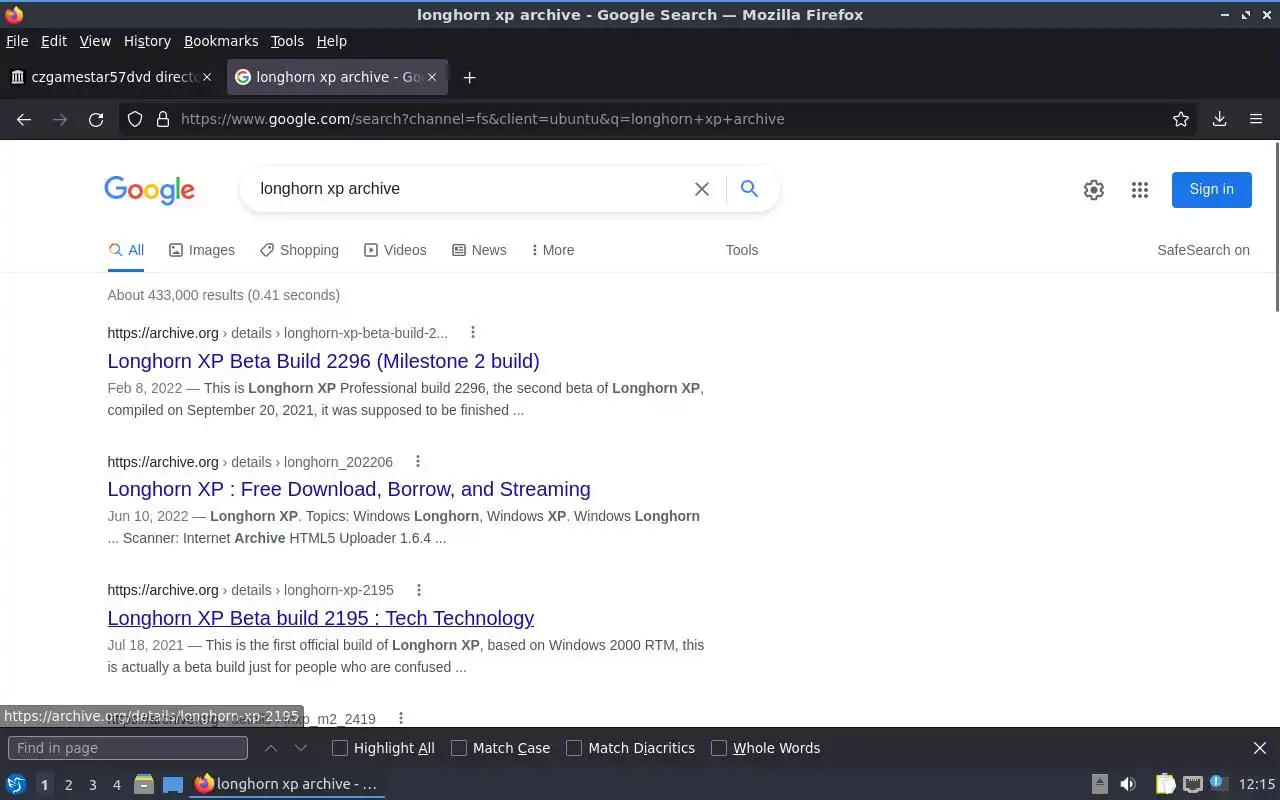Open the Tools menu in menu bar
This screenshot has height=800, width=1280.
point(287,41)
